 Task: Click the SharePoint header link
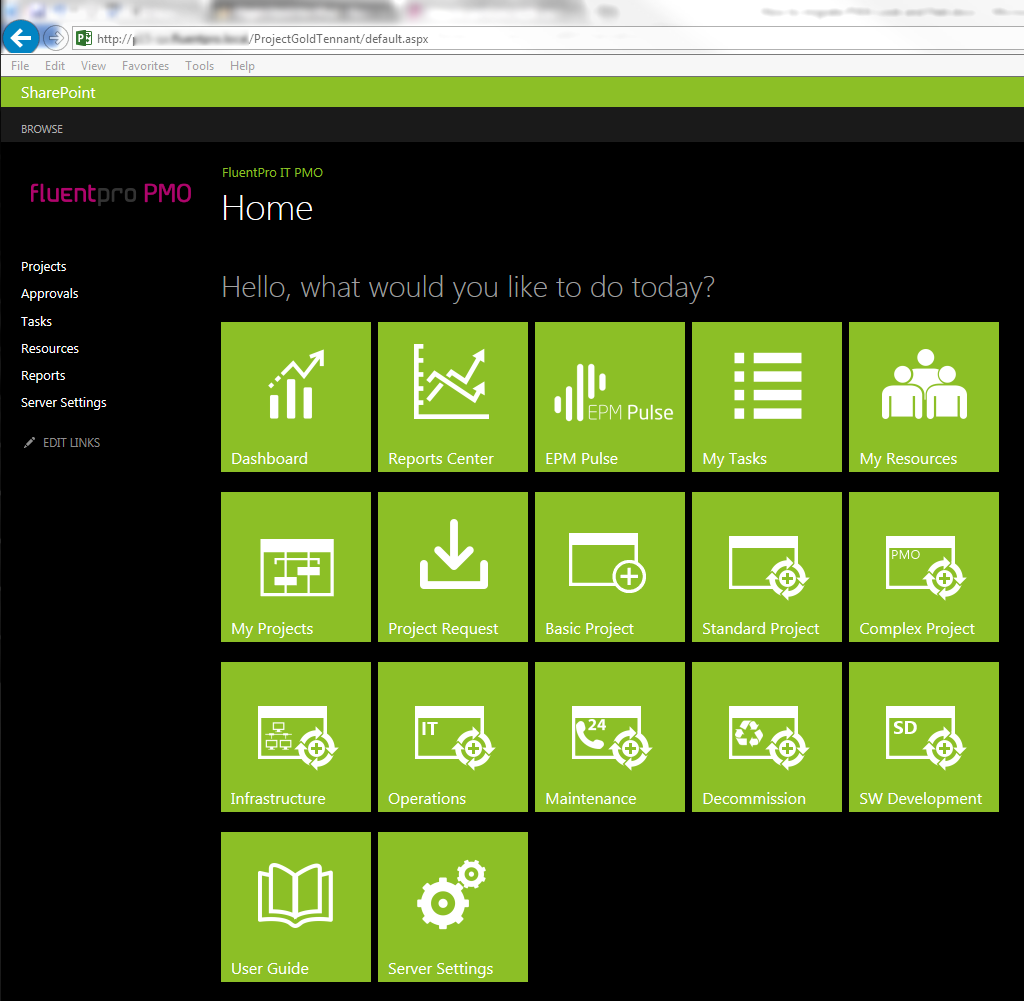point(58,93)
